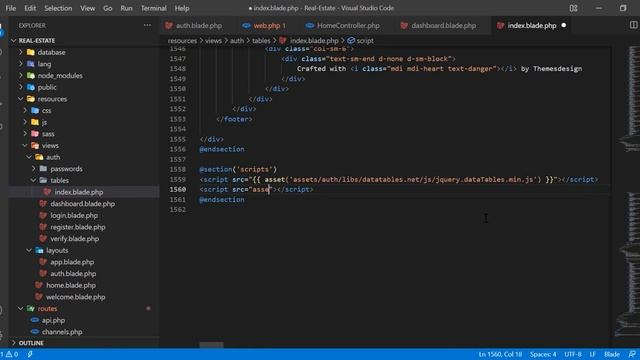The height and width of the screenshot is (360, 640).
Task: Open the Selection menu
Action: [58, 8]
